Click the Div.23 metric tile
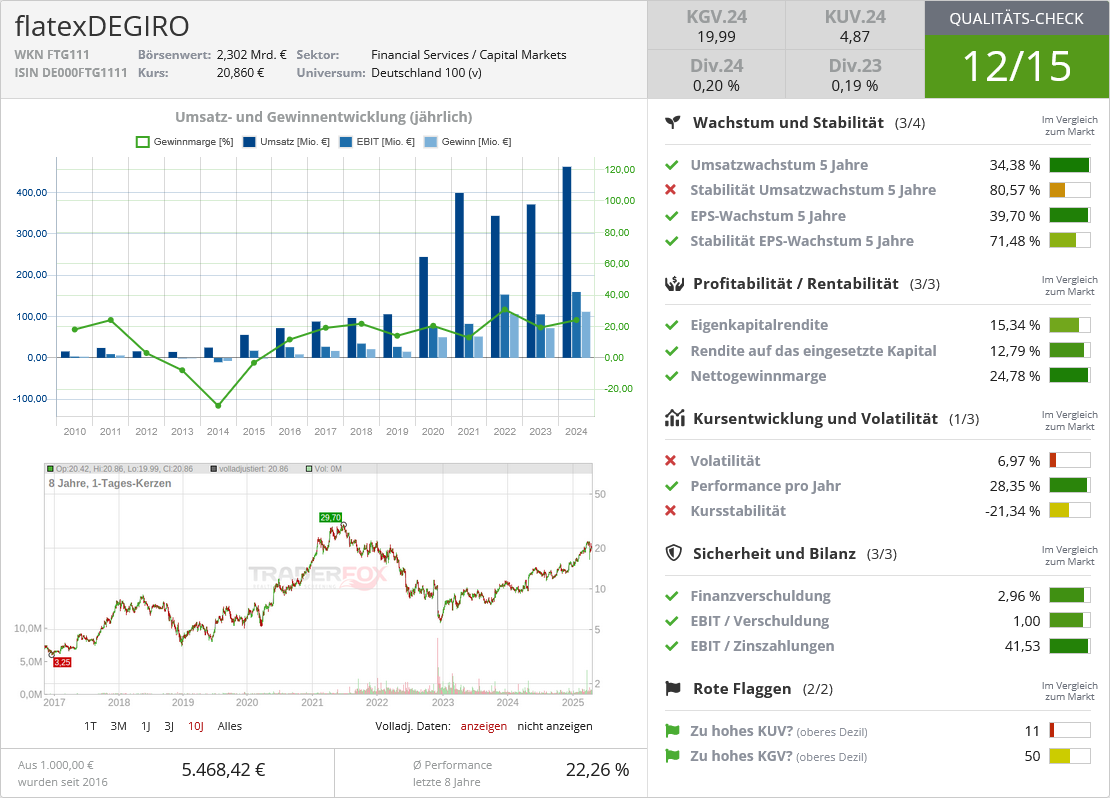1110x798 pixels. click(x=855, y=74)
